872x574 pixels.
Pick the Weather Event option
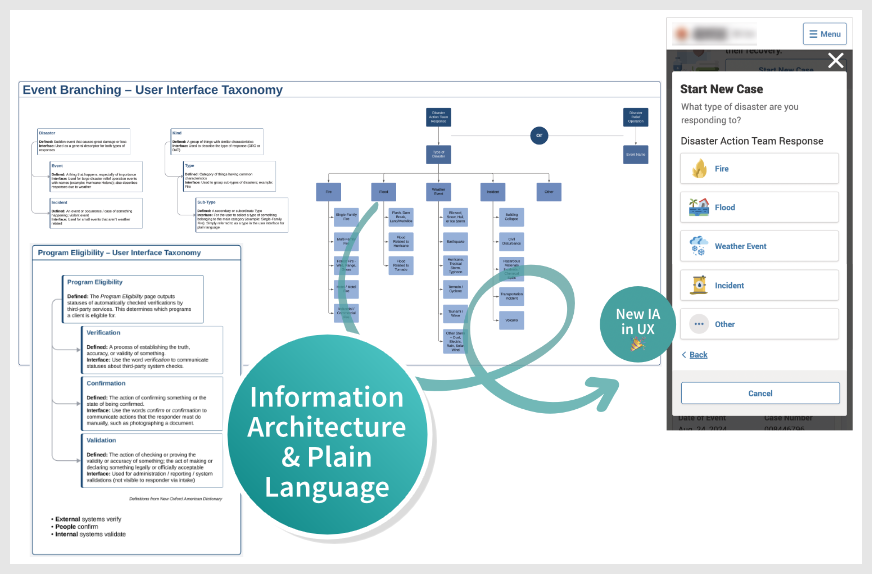pyautogui.click(x=759, y=246)
